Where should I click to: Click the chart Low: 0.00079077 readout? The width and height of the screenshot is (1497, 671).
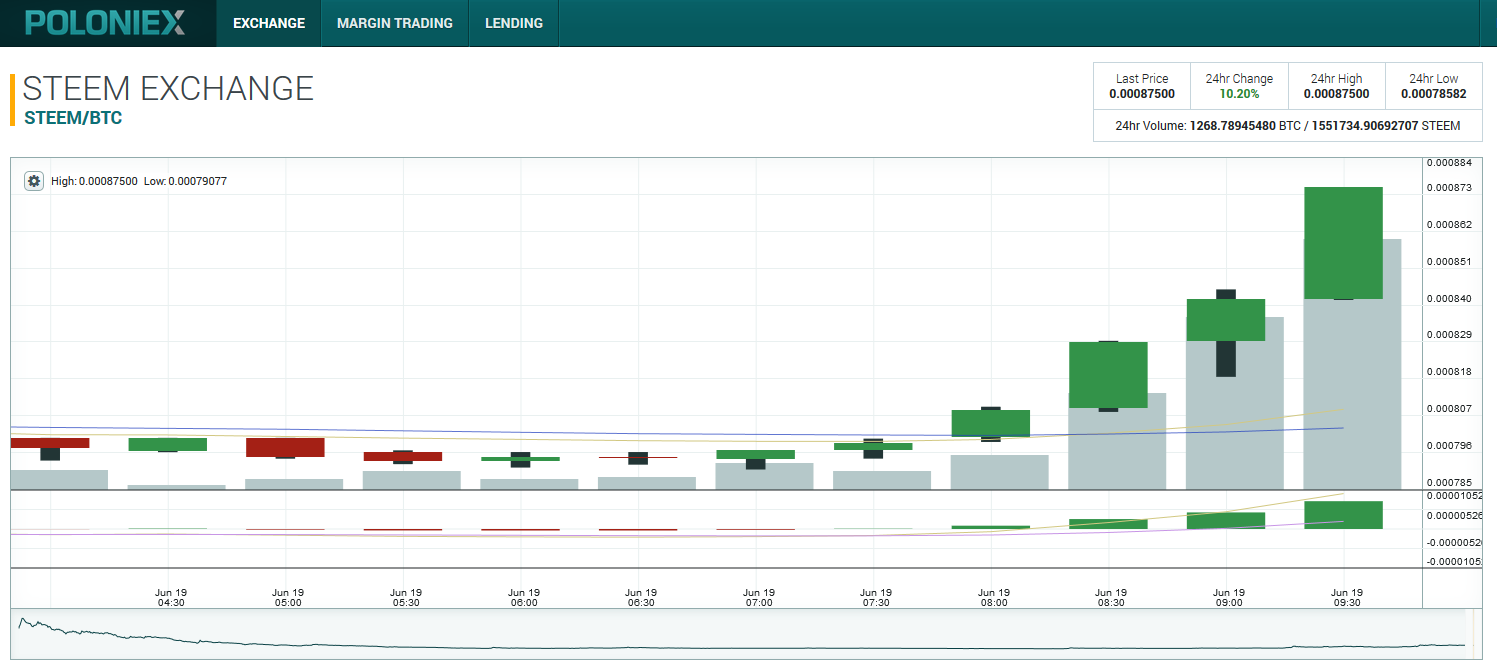coord(185,181)
